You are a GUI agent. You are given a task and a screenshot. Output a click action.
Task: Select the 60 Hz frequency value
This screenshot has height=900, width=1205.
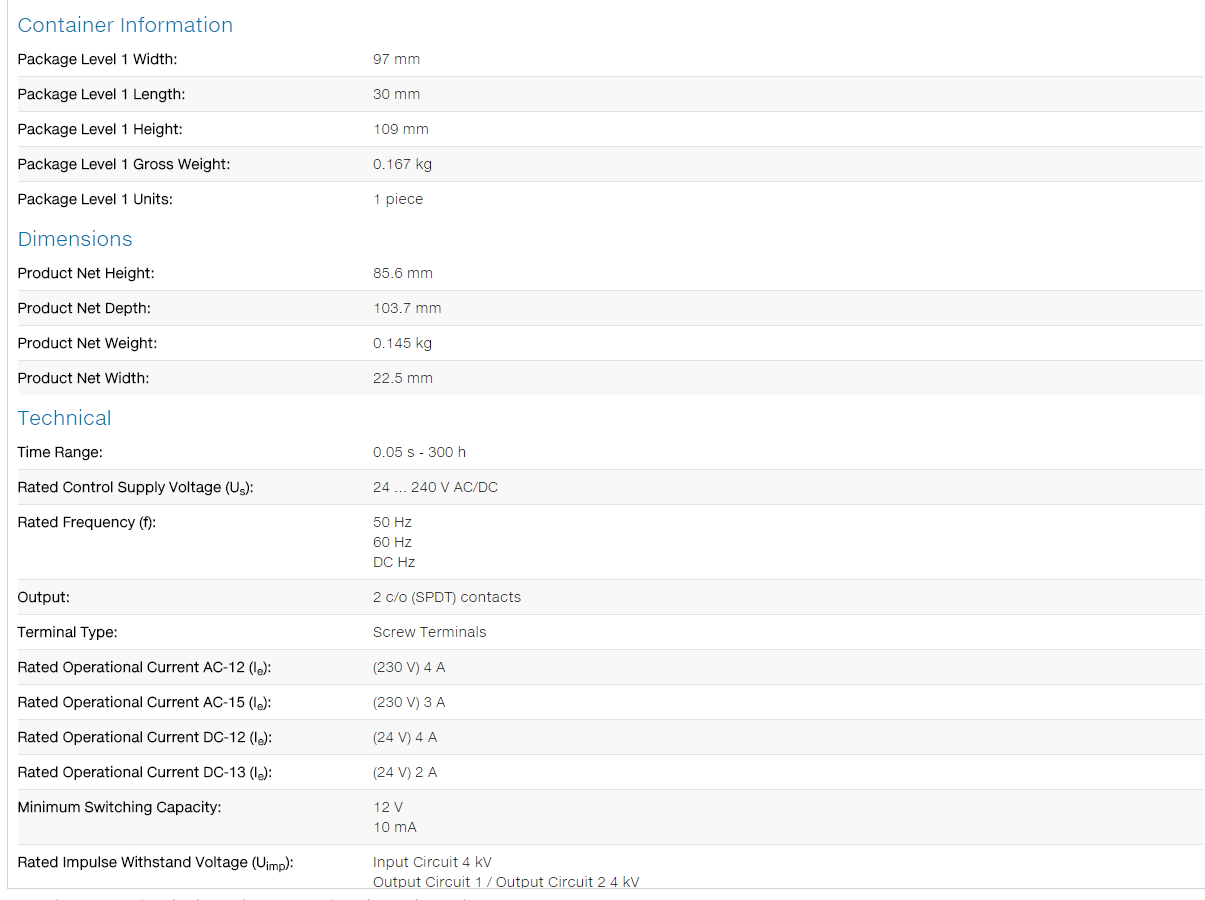click(392, 542)
